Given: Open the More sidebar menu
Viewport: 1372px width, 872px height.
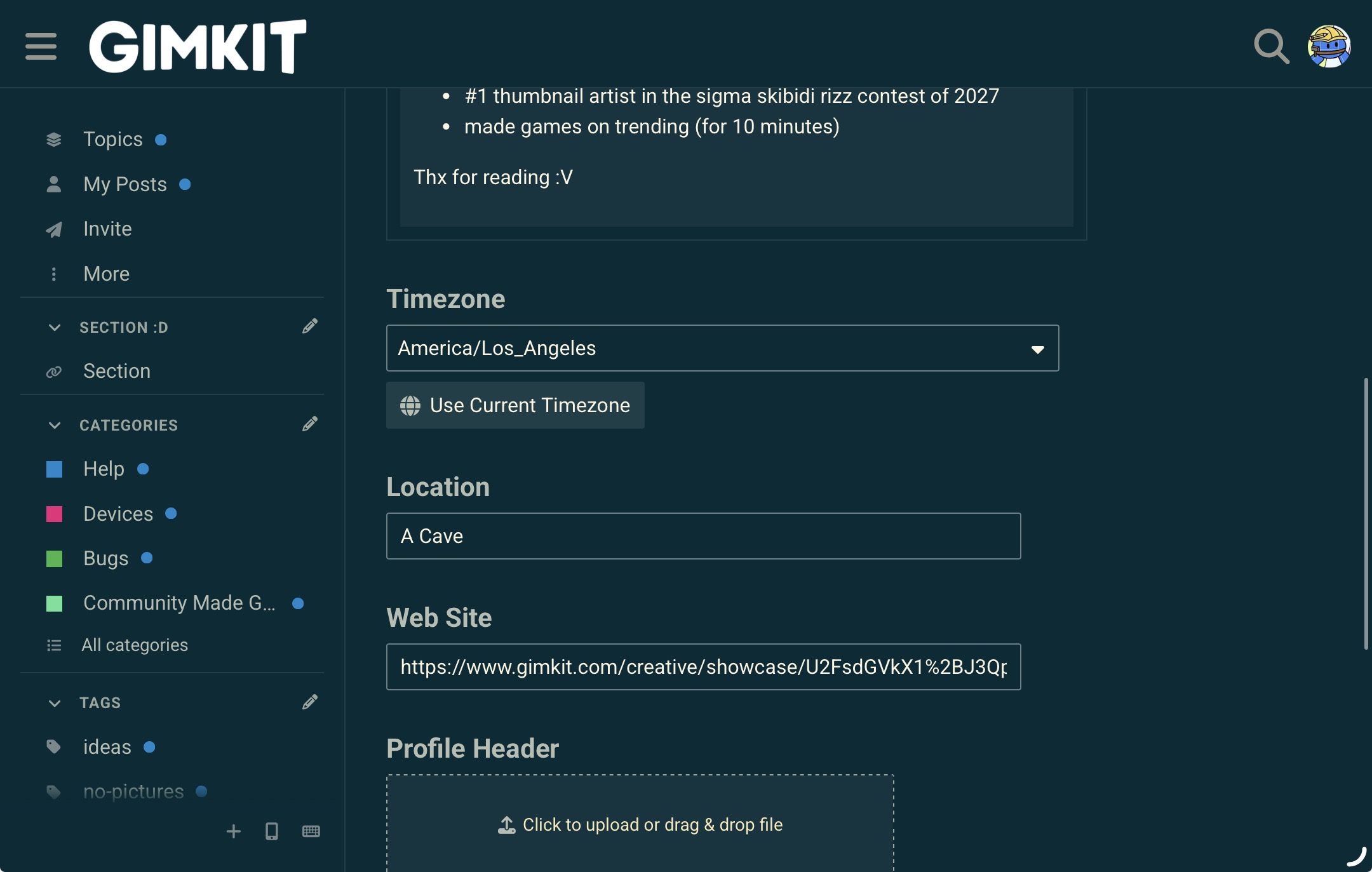Looking at the screenshot, I should [106, 274].
